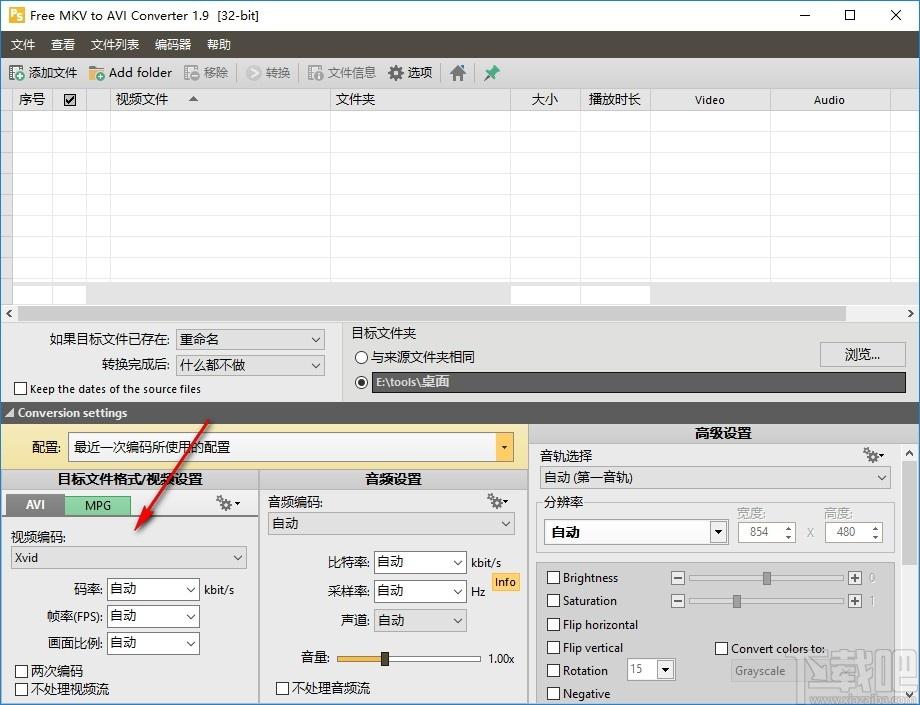Image resolution: width=920 pixels, height=705 pixels.
Task: Select same-as-source-folder radio option
Action: [x=361, y=357]
